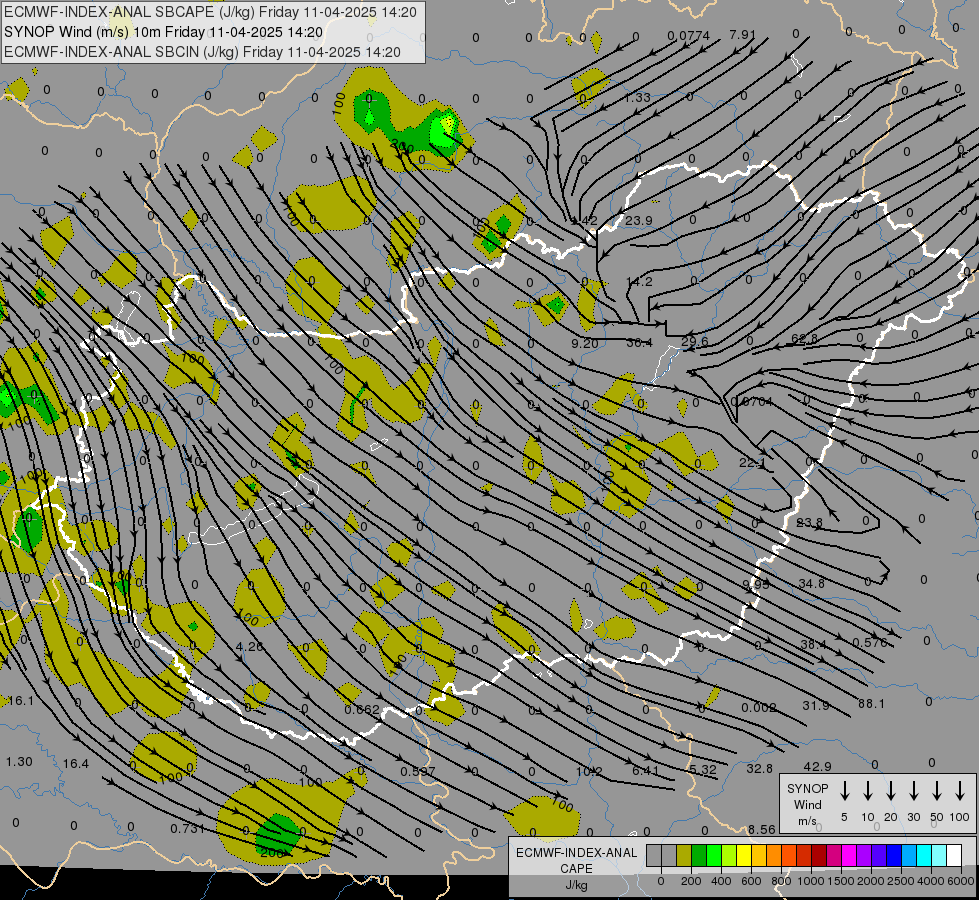Click the 31.9 value on the map

815,705
